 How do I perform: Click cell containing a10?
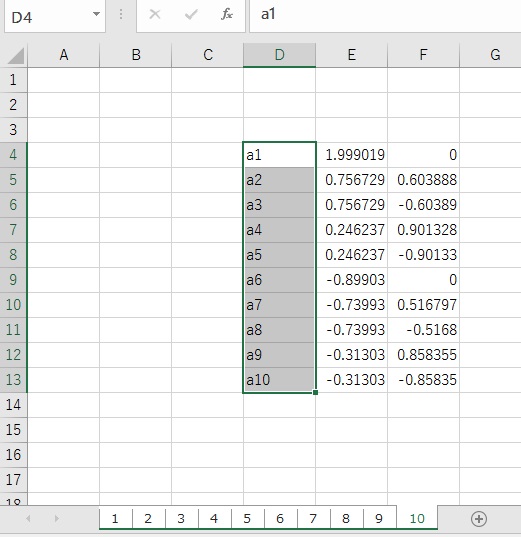click(280, 380)
